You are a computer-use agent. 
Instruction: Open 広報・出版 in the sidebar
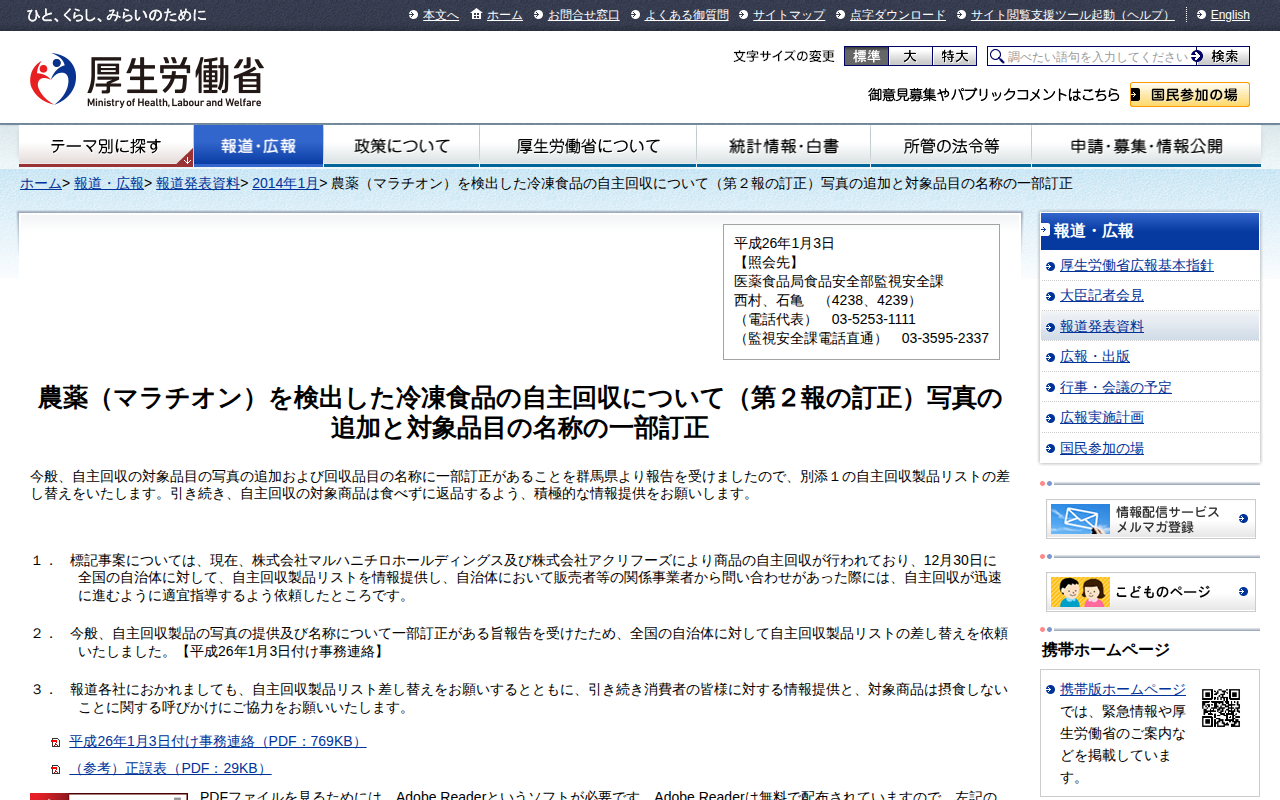point(1094,356)
